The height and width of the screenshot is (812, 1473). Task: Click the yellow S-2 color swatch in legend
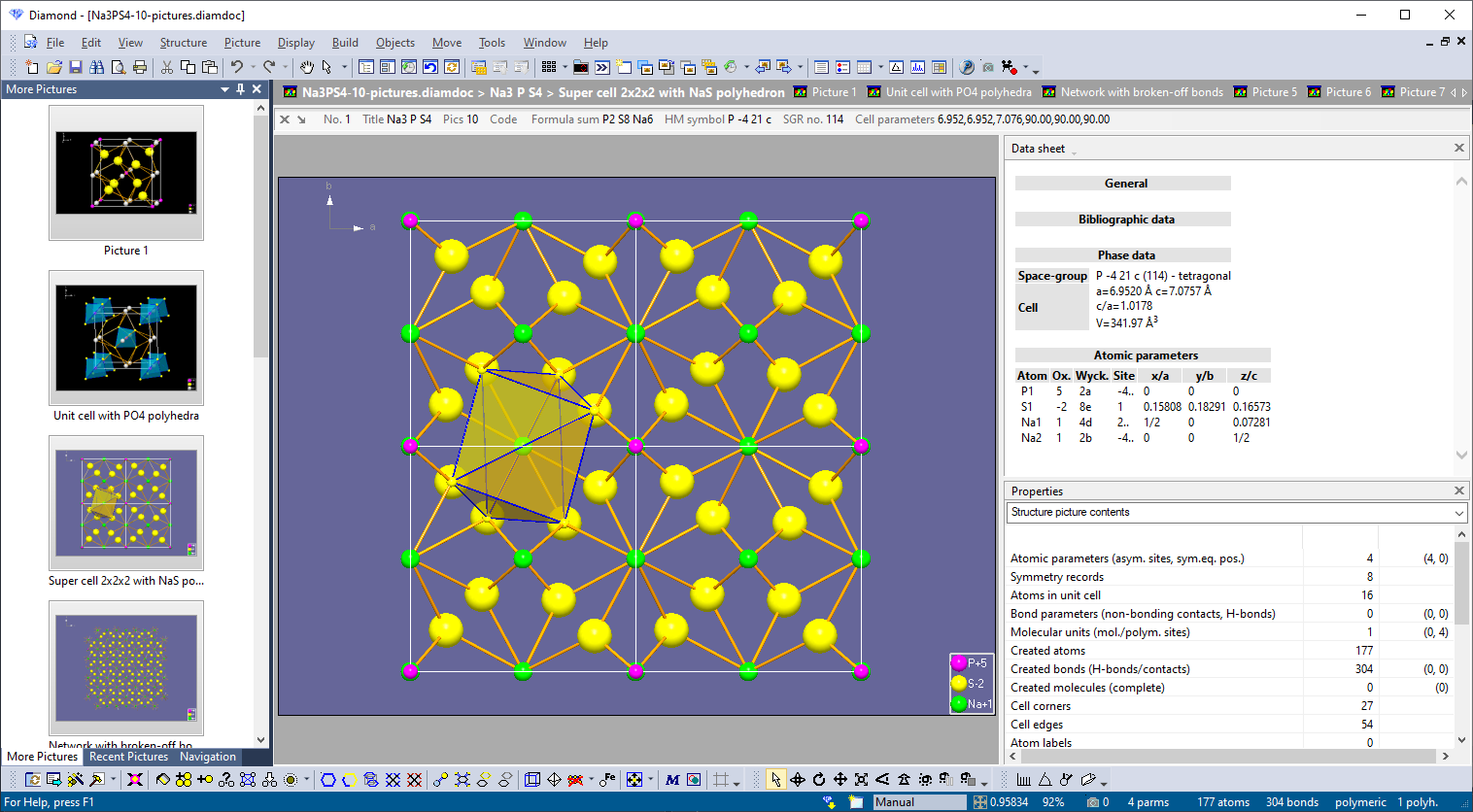click(x=960, y=684)
